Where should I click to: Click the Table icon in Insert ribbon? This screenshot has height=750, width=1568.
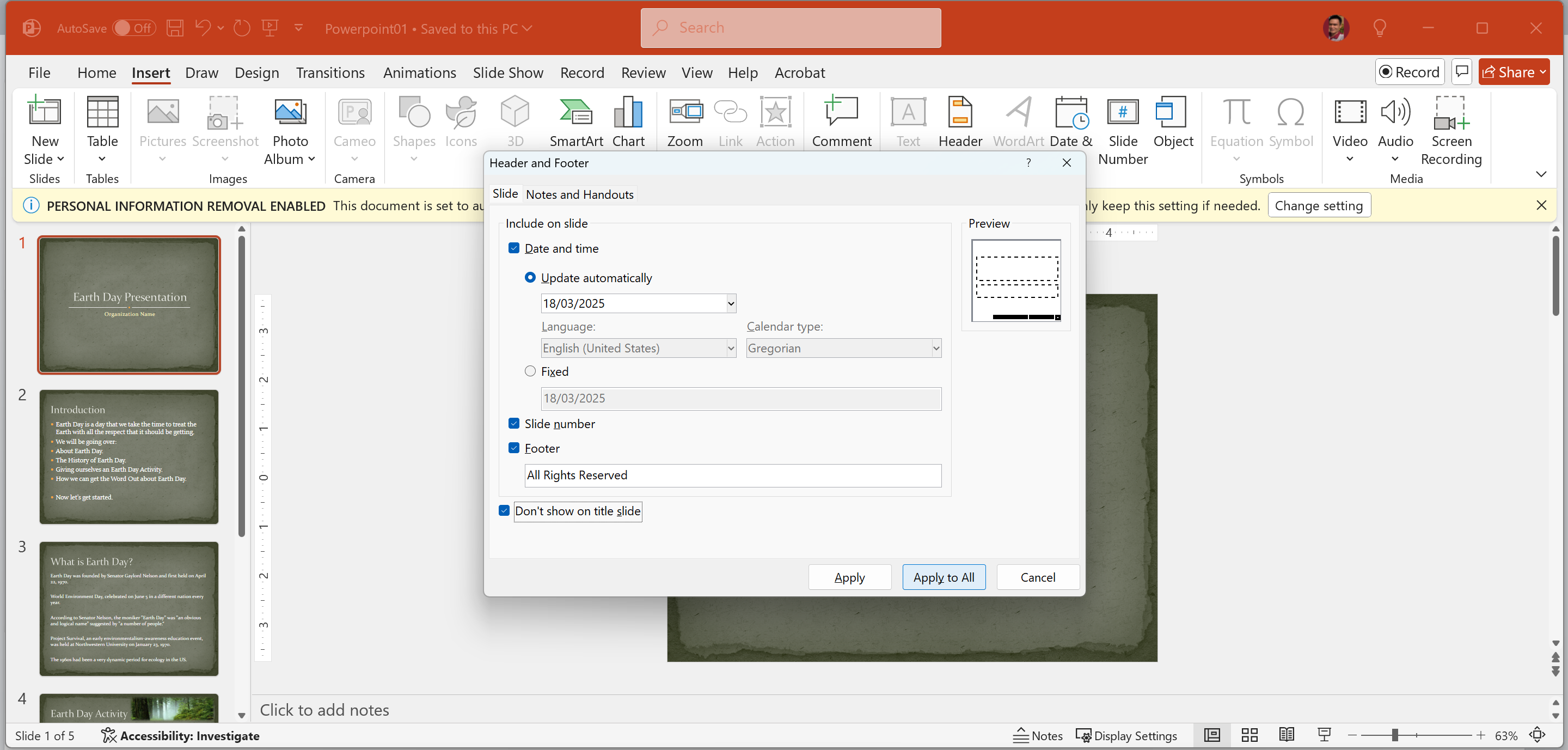(102, 122)
